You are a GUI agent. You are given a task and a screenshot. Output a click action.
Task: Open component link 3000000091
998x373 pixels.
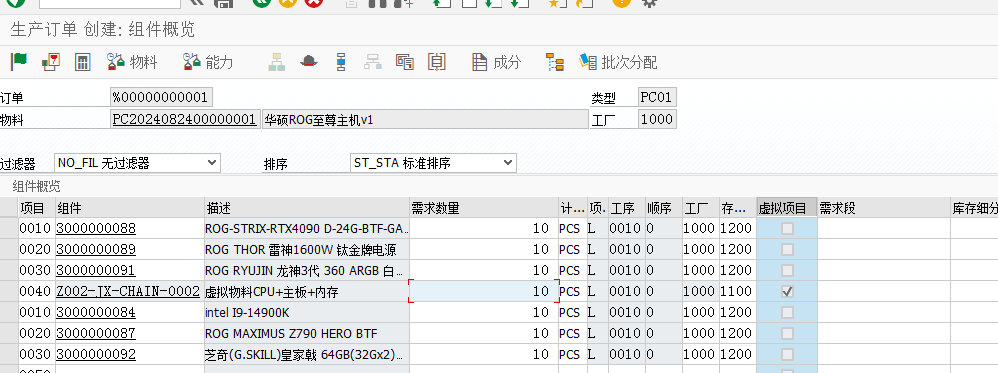96,270
